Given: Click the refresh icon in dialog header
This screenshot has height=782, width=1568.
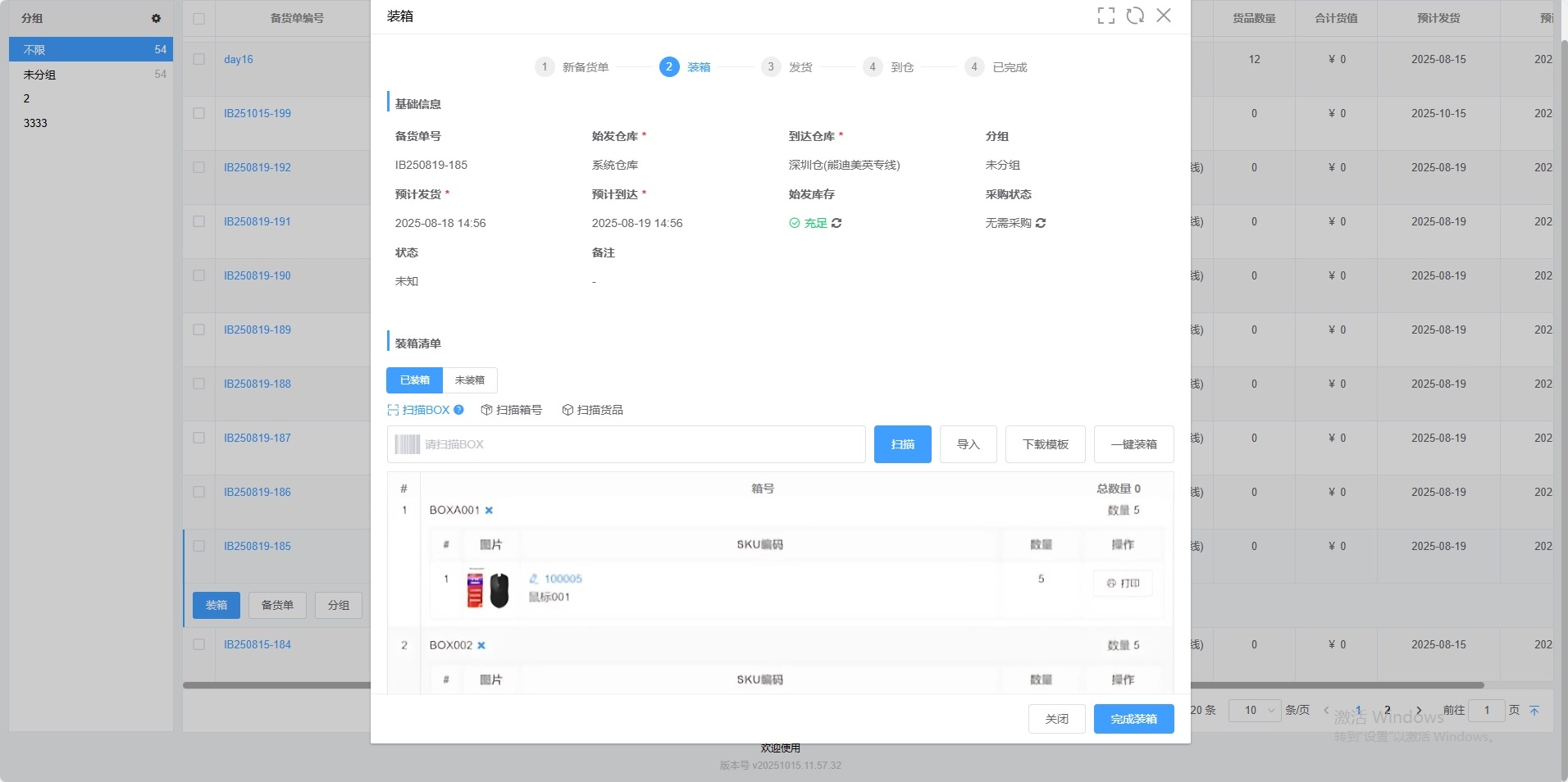Looking at the screenshot, I should click(1135, 16).
